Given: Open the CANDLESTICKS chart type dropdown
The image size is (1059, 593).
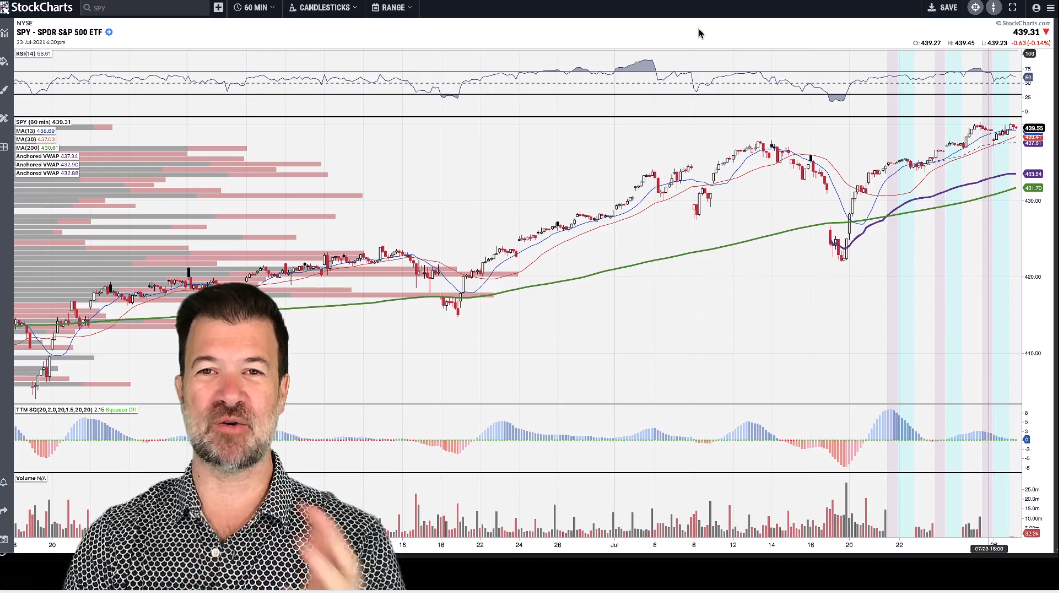Looking at the screenshot, I should pos(323,7).
